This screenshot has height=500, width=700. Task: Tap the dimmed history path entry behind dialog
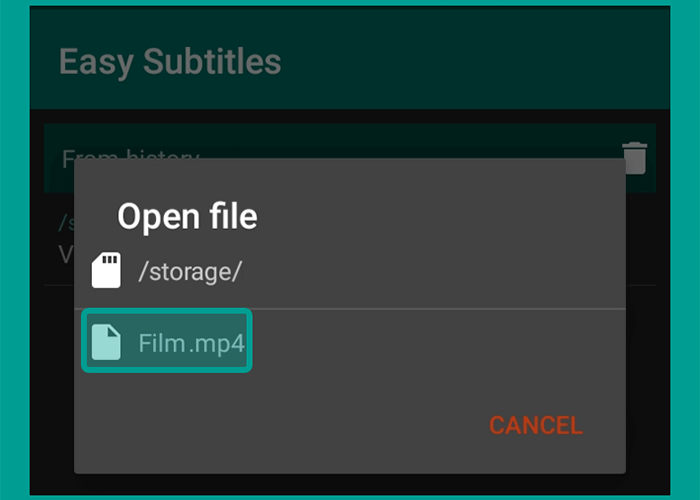[66, 222]
